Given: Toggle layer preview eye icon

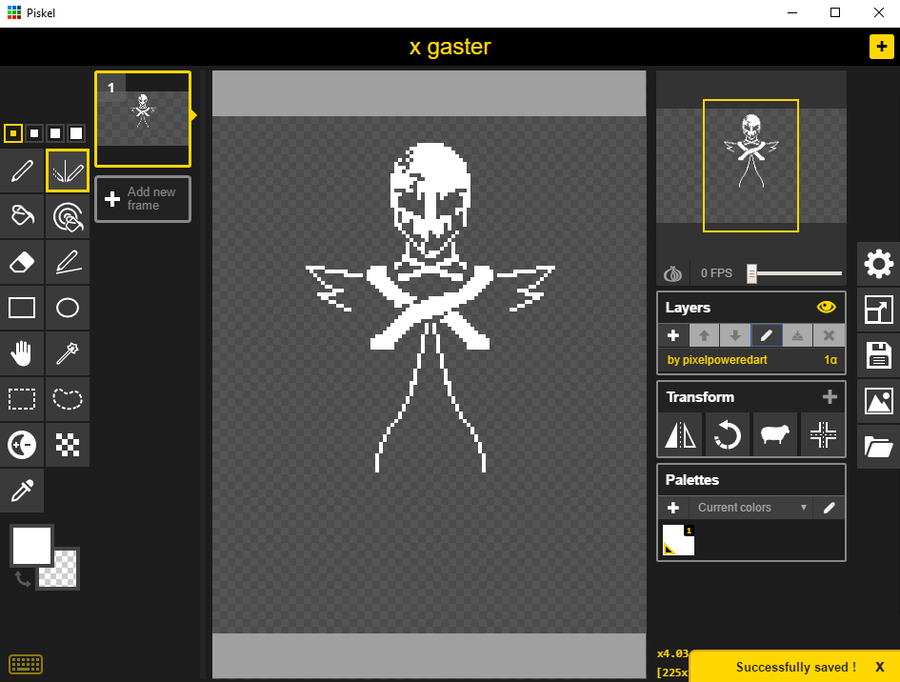Looking at the screenshot, I should click(826, 307).
